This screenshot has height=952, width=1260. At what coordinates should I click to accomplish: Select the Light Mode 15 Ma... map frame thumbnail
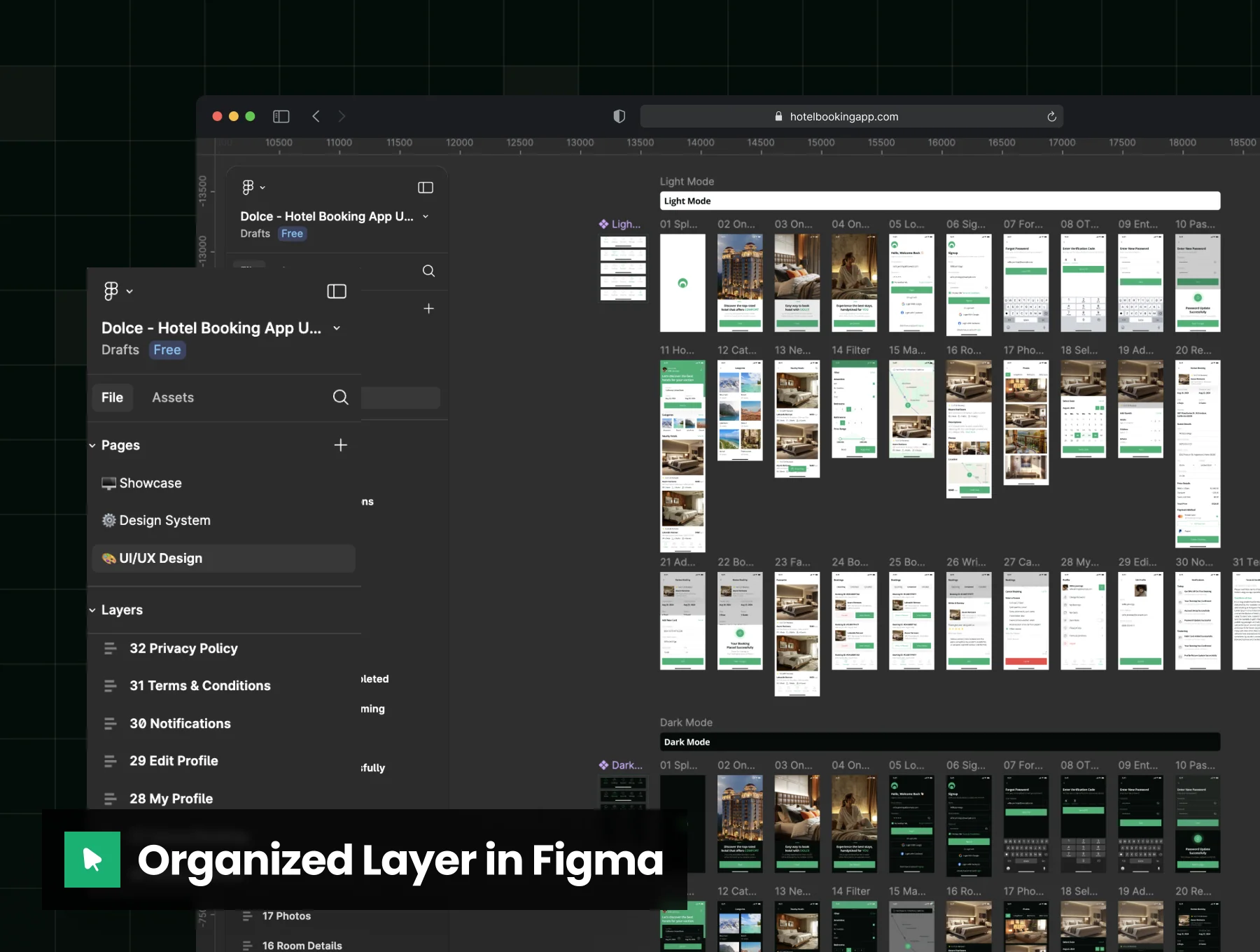pos(911,409)
